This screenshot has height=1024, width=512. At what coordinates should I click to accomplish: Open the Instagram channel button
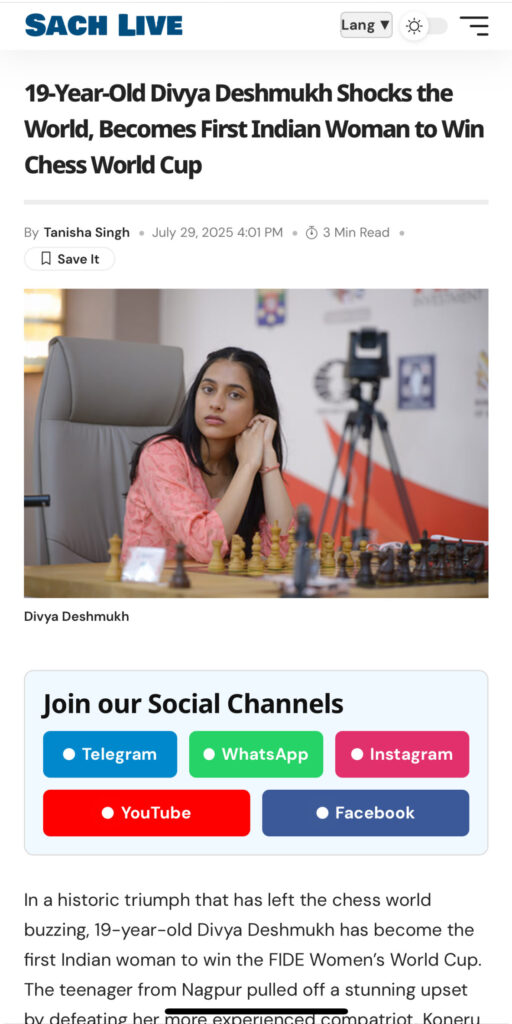pyautogui.click(x=402, y=754)
